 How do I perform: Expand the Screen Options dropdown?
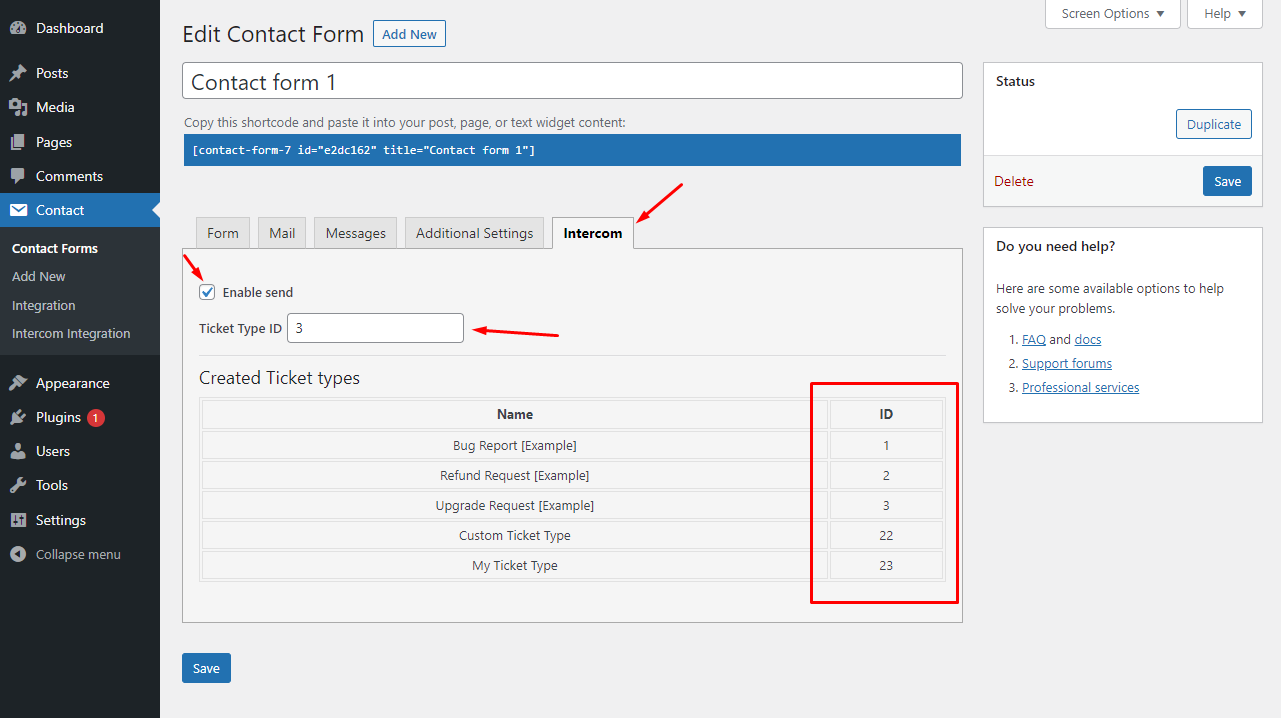(x=1113, y=14)
